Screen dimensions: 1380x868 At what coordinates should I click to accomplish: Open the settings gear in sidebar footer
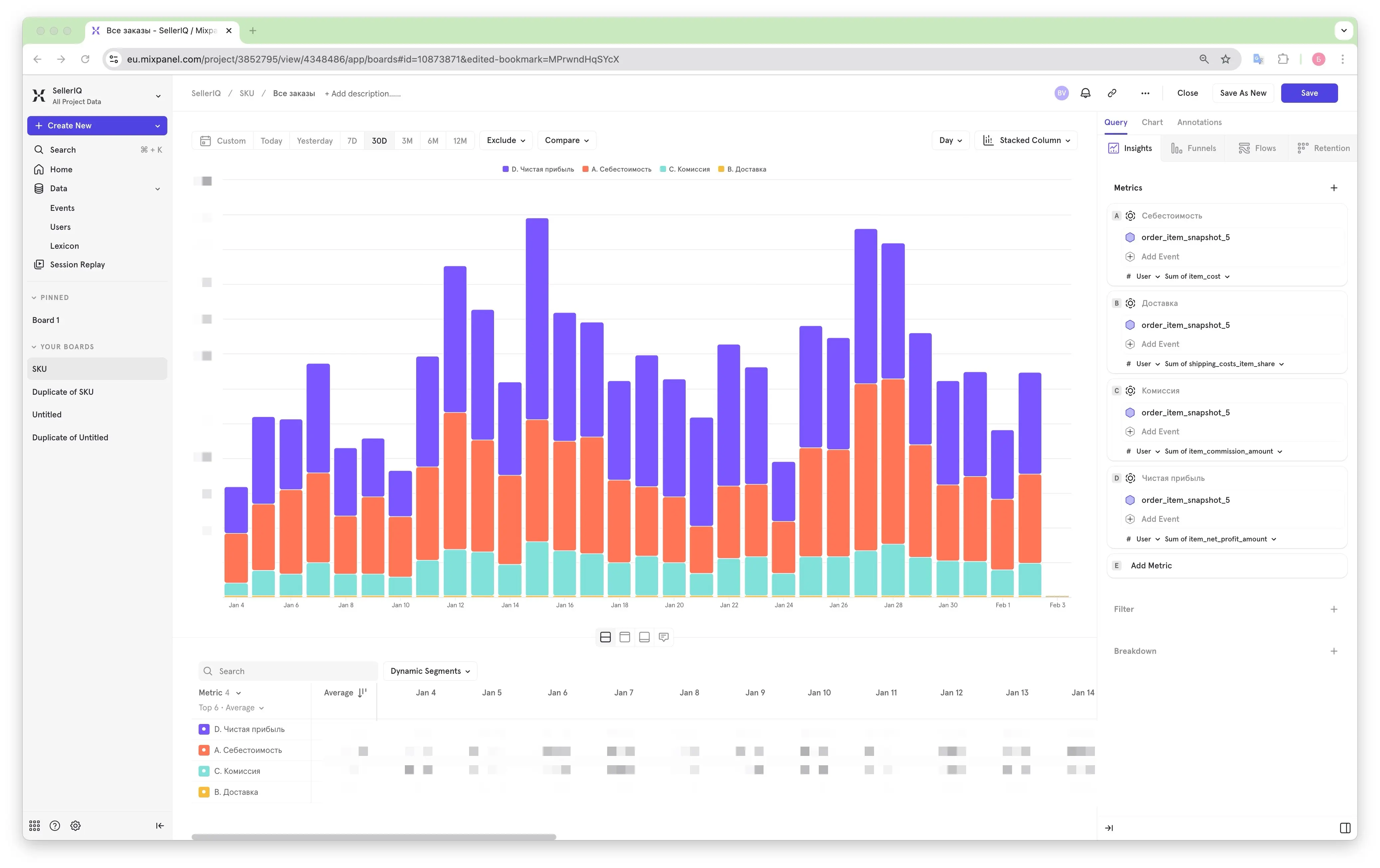76,826
